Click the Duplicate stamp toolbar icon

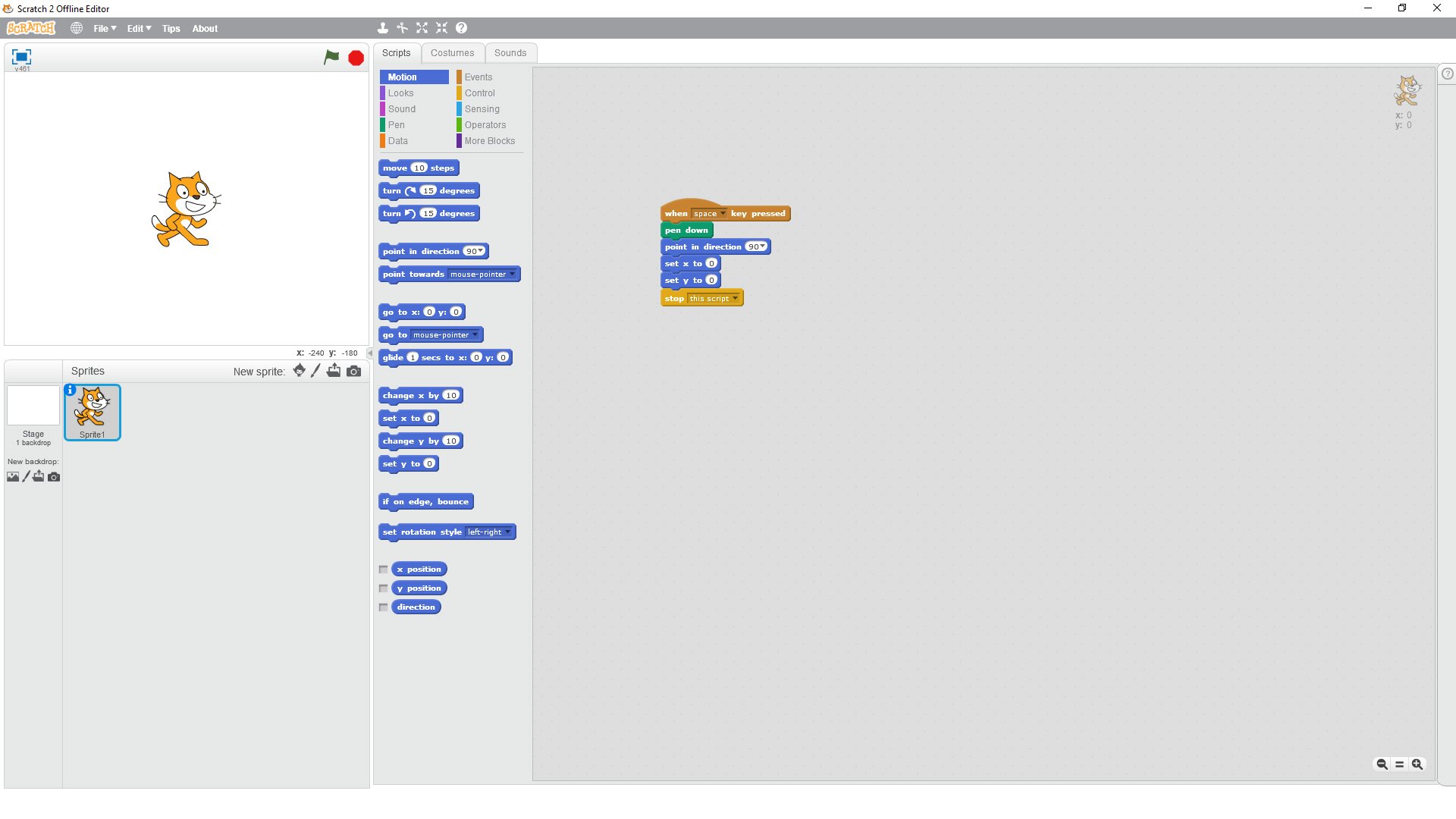[383, 28]
